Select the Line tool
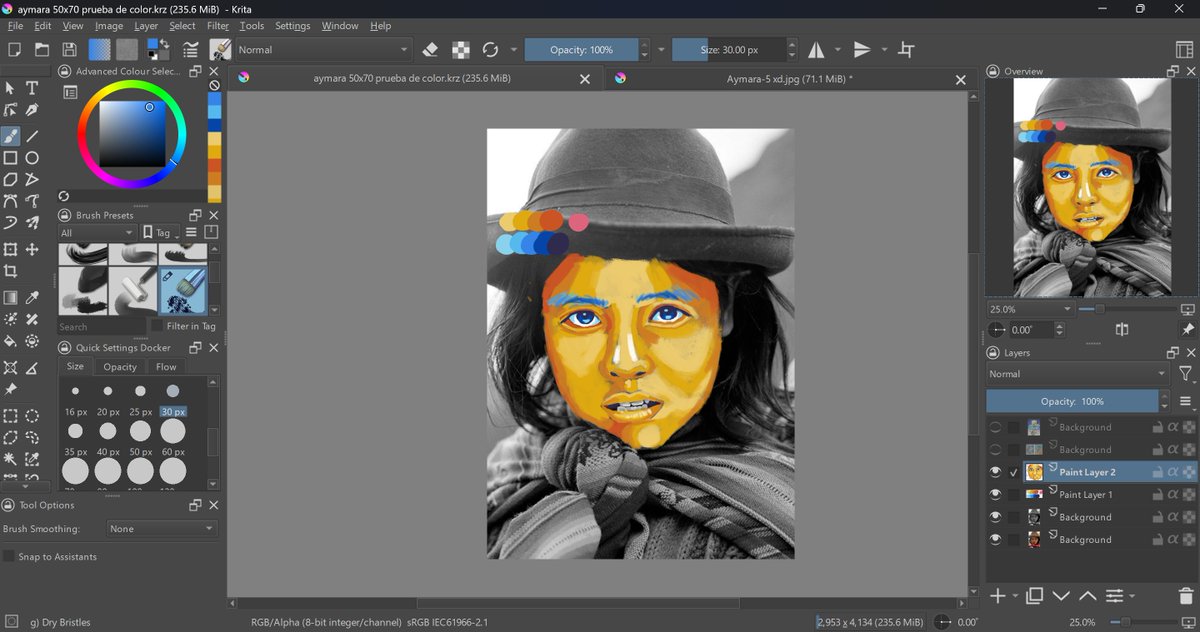The height and width of the screenshot is (632, 1200). point(32,136)
